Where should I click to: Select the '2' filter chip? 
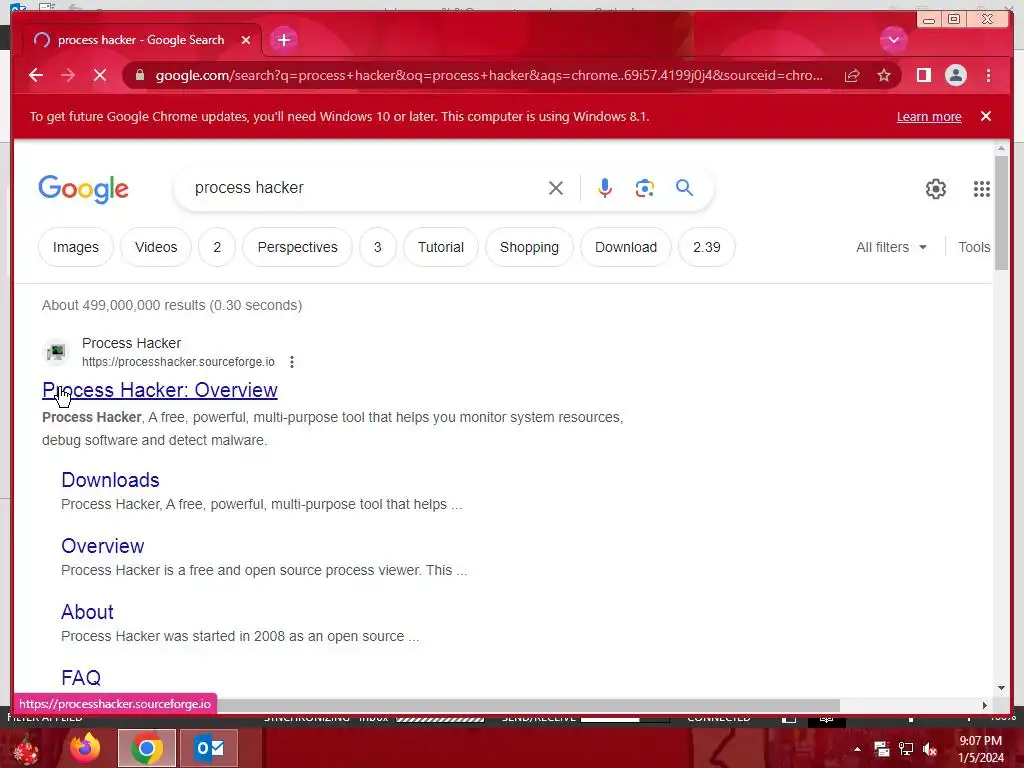pyautogui.click(x=217, y=248)
